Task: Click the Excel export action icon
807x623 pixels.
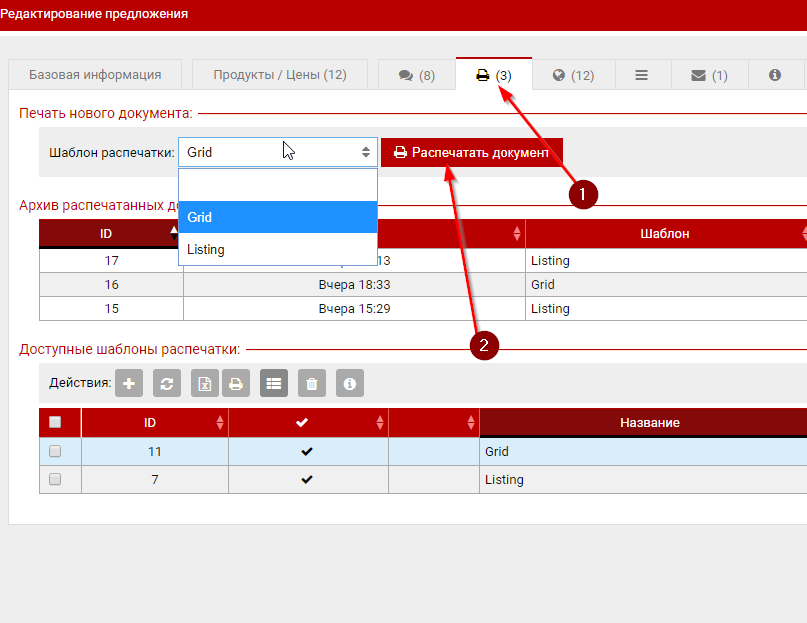Action: (204, 383)
